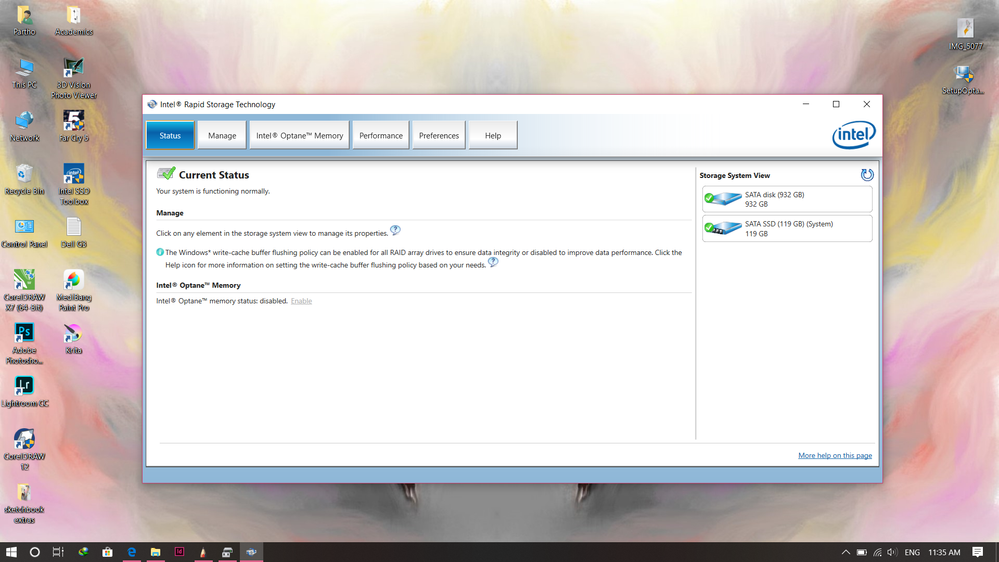
Task: Click the help icon beside manage properties text
Action: point(395,231)
